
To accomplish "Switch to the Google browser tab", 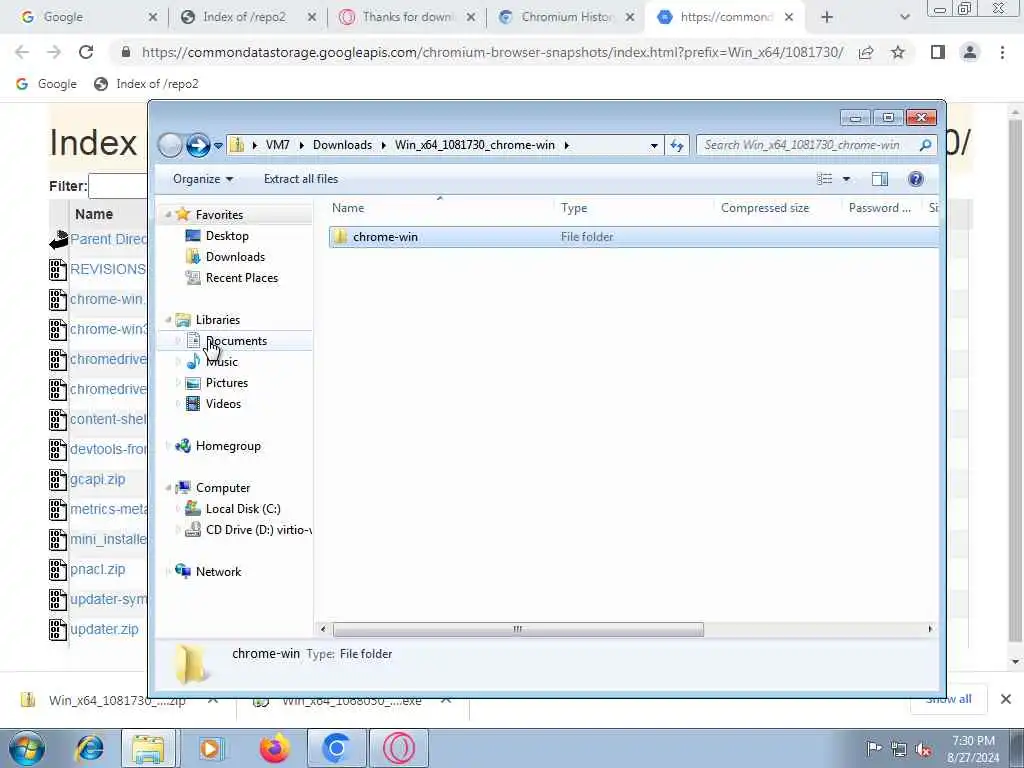I will (x=84, y=17).
